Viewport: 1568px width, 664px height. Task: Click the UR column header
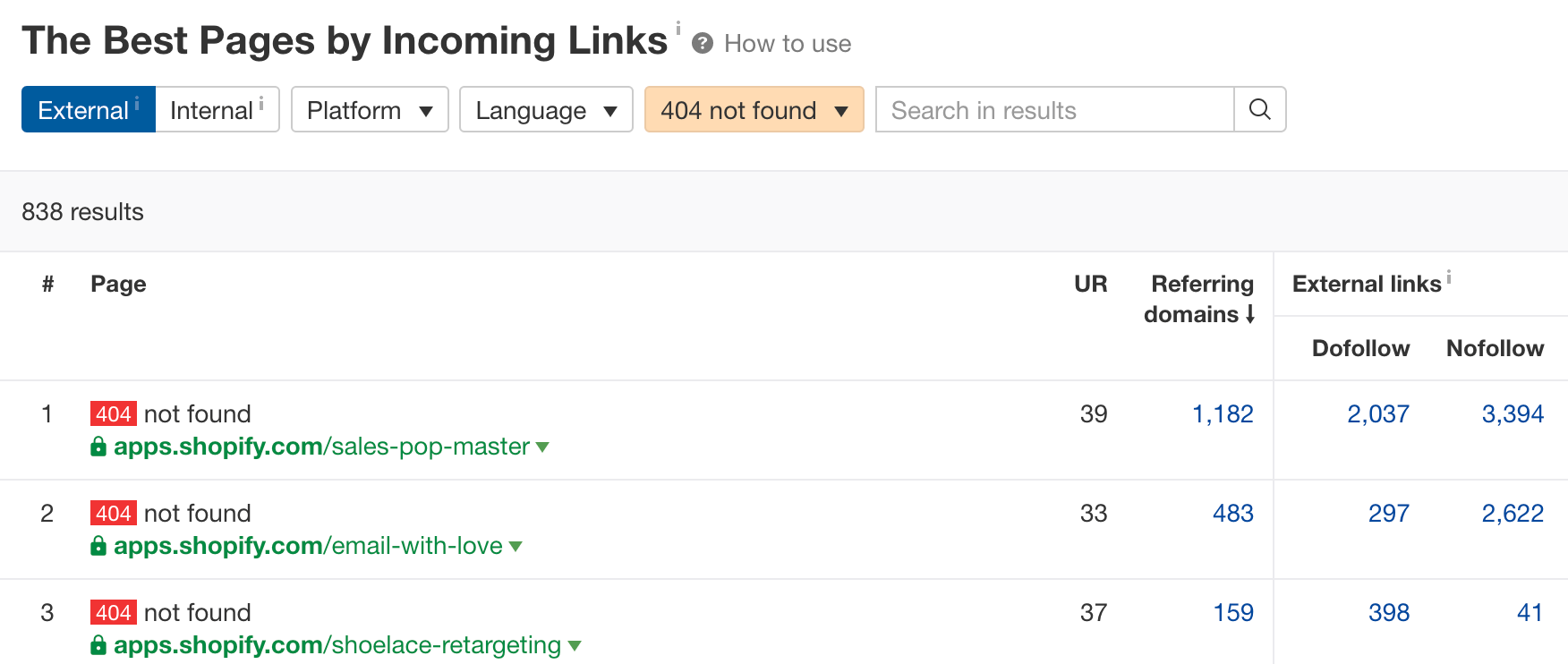tap(1091, 284)
